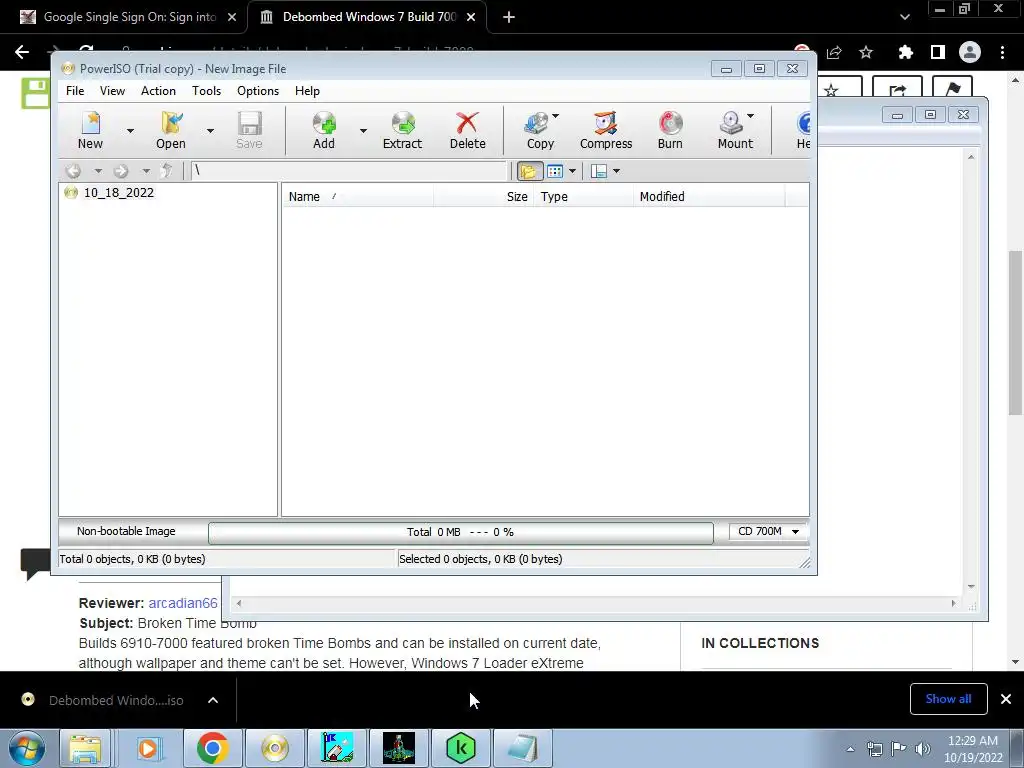Click the Chrome taskbar icon
Screen dimensions: 1024x768
coord(212,748)
